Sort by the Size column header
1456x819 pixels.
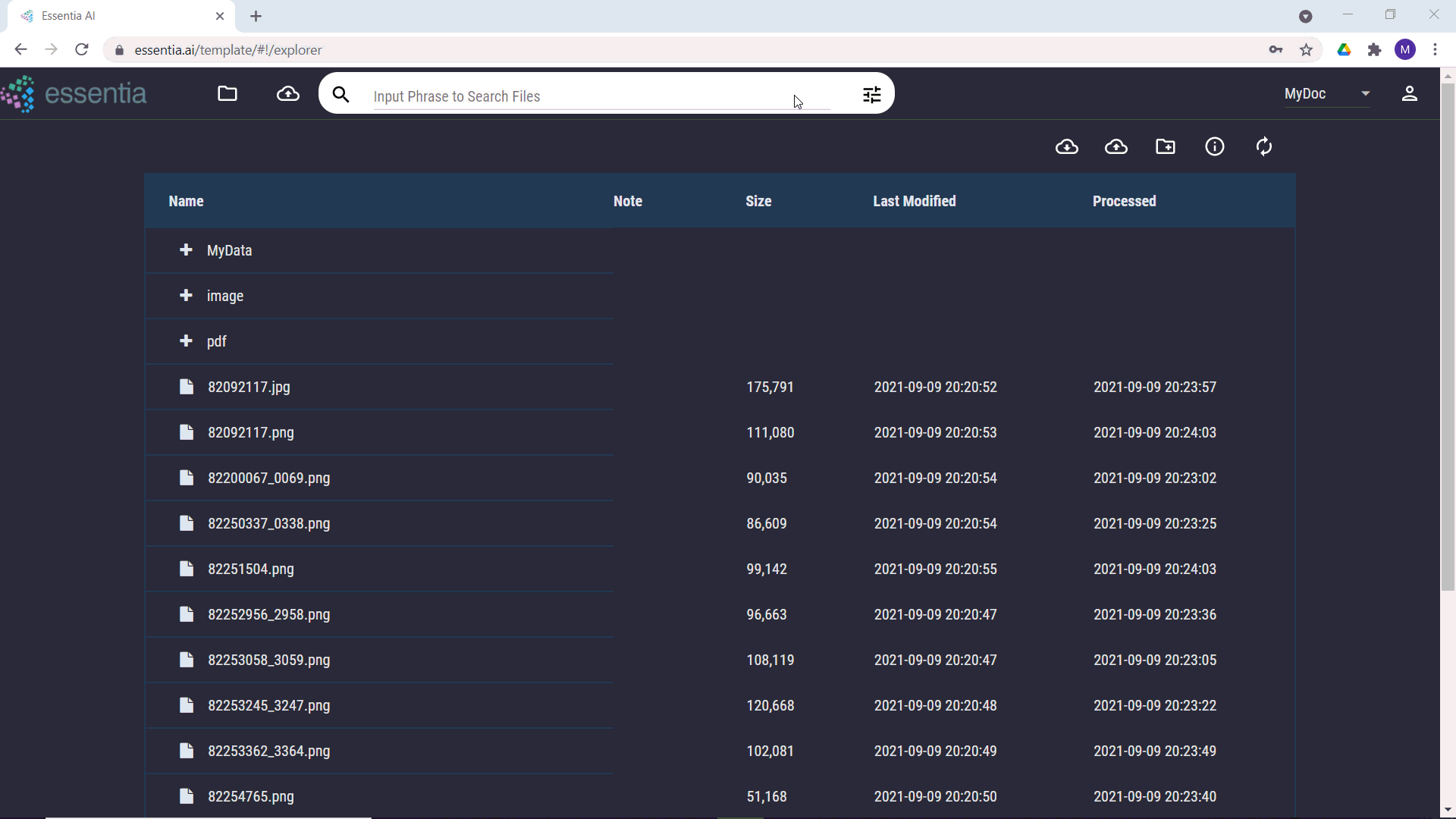tap(758, 201)
